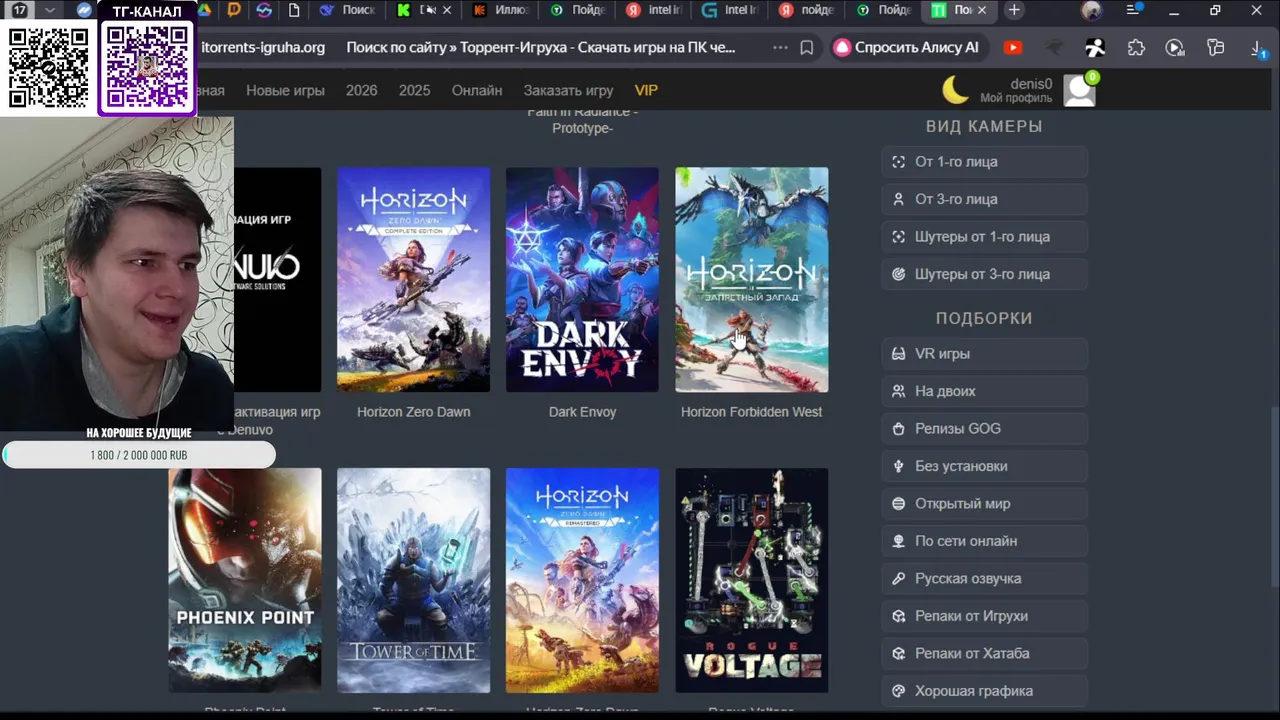Screen dimensions: 1280x720
Task: Open the Dark Envoy game cover
Action: (x=582, y=280)
